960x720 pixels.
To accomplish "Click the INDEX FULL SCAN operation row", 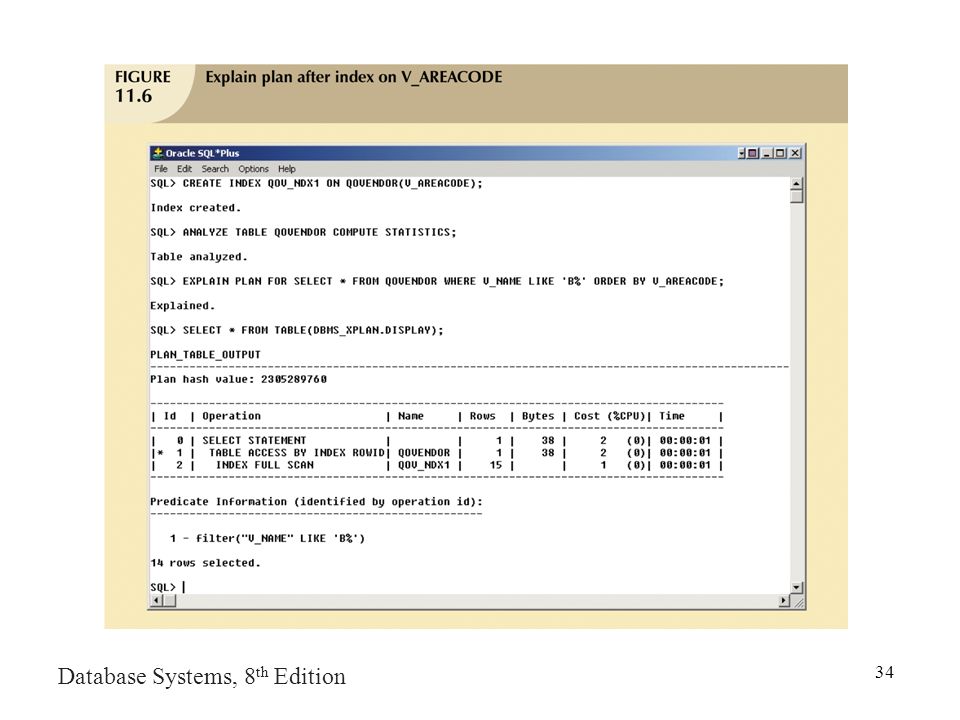I will (437, 465).
